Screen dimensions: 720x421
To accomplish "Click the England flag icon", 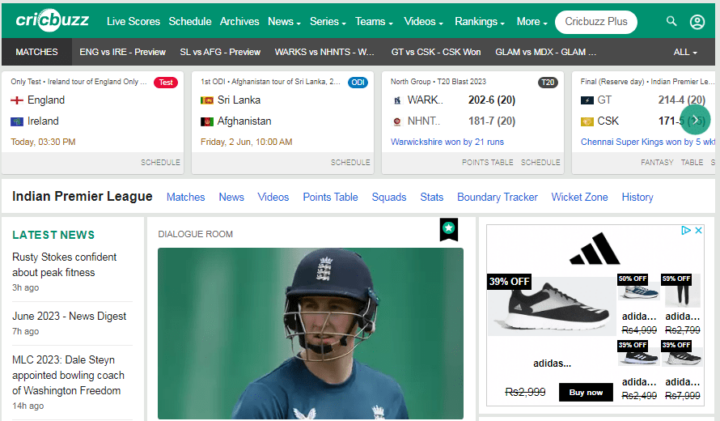I will pos(17,100).
